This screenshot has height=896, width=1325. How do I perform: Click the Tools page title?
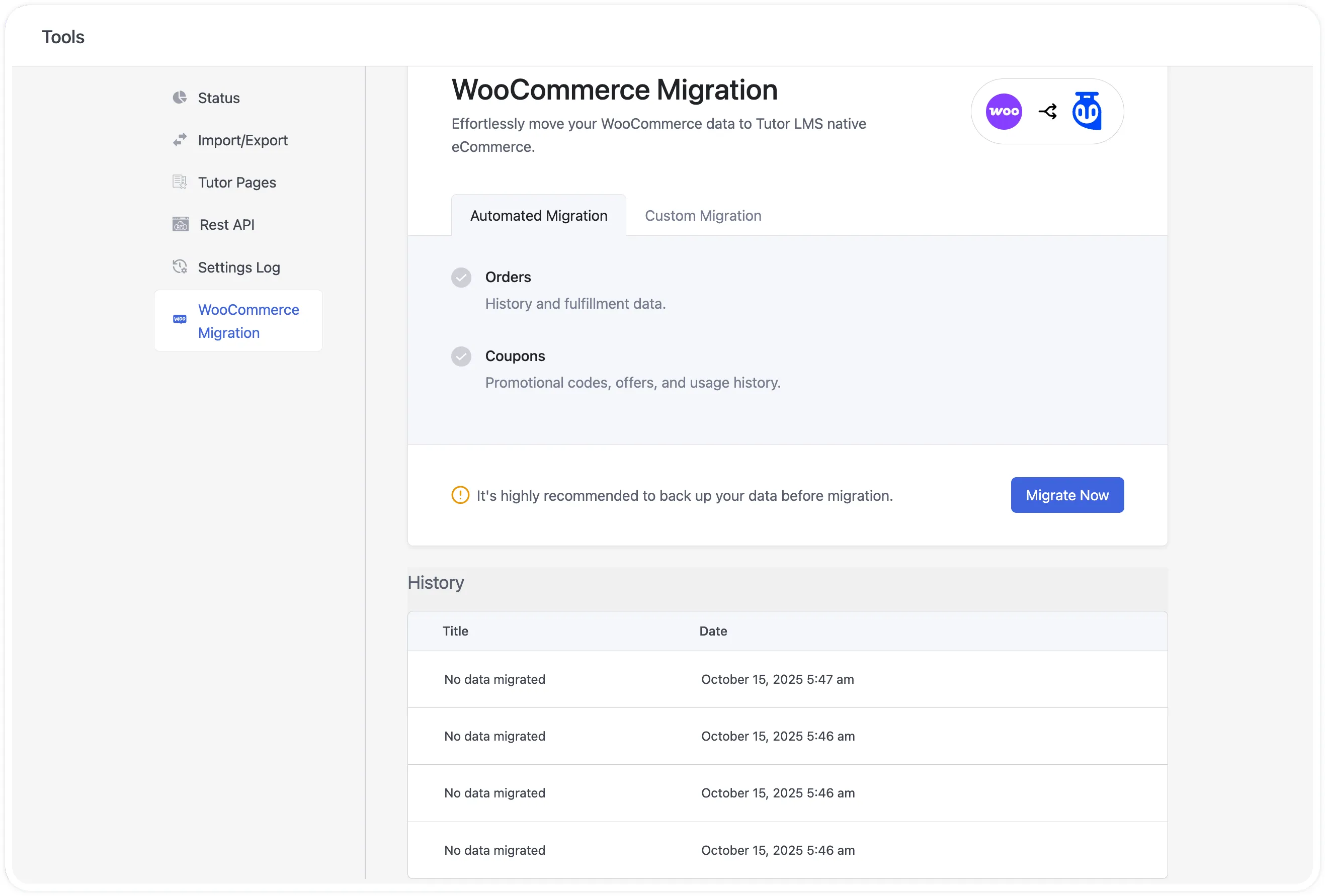tap(63, 37)
